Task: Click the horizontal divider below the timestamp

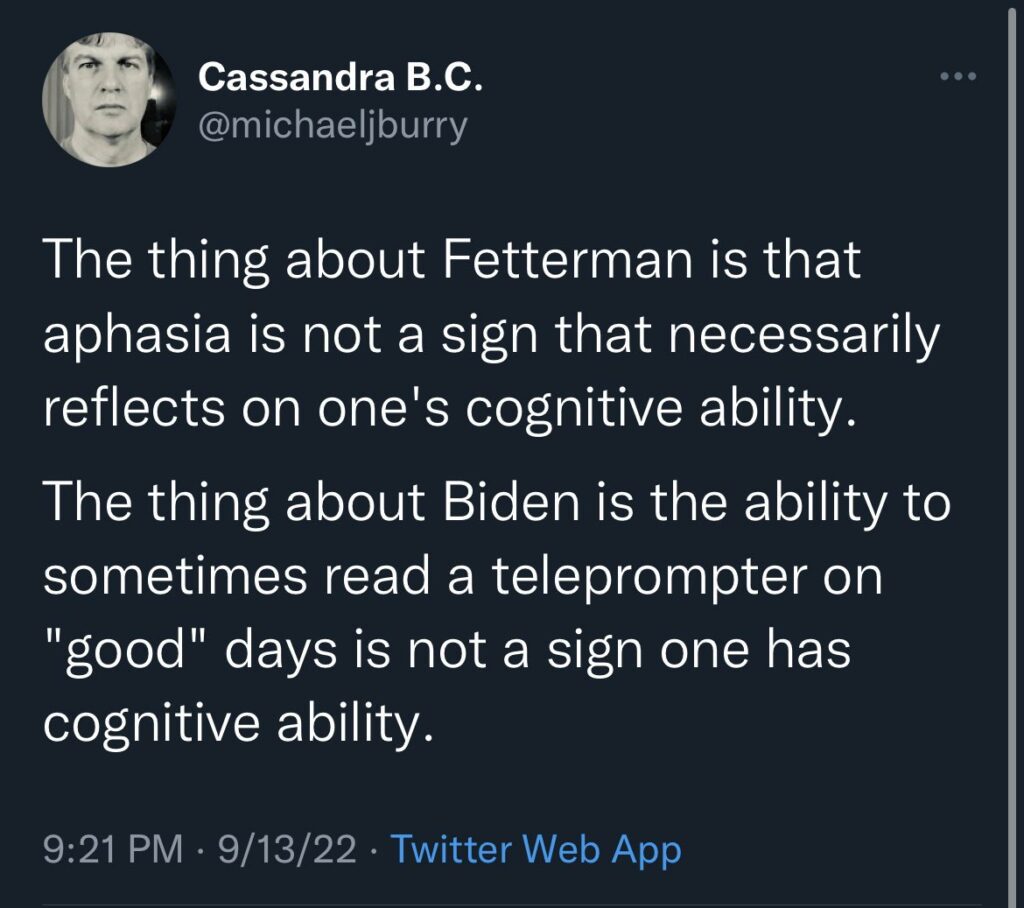Action: click(511, 905)
